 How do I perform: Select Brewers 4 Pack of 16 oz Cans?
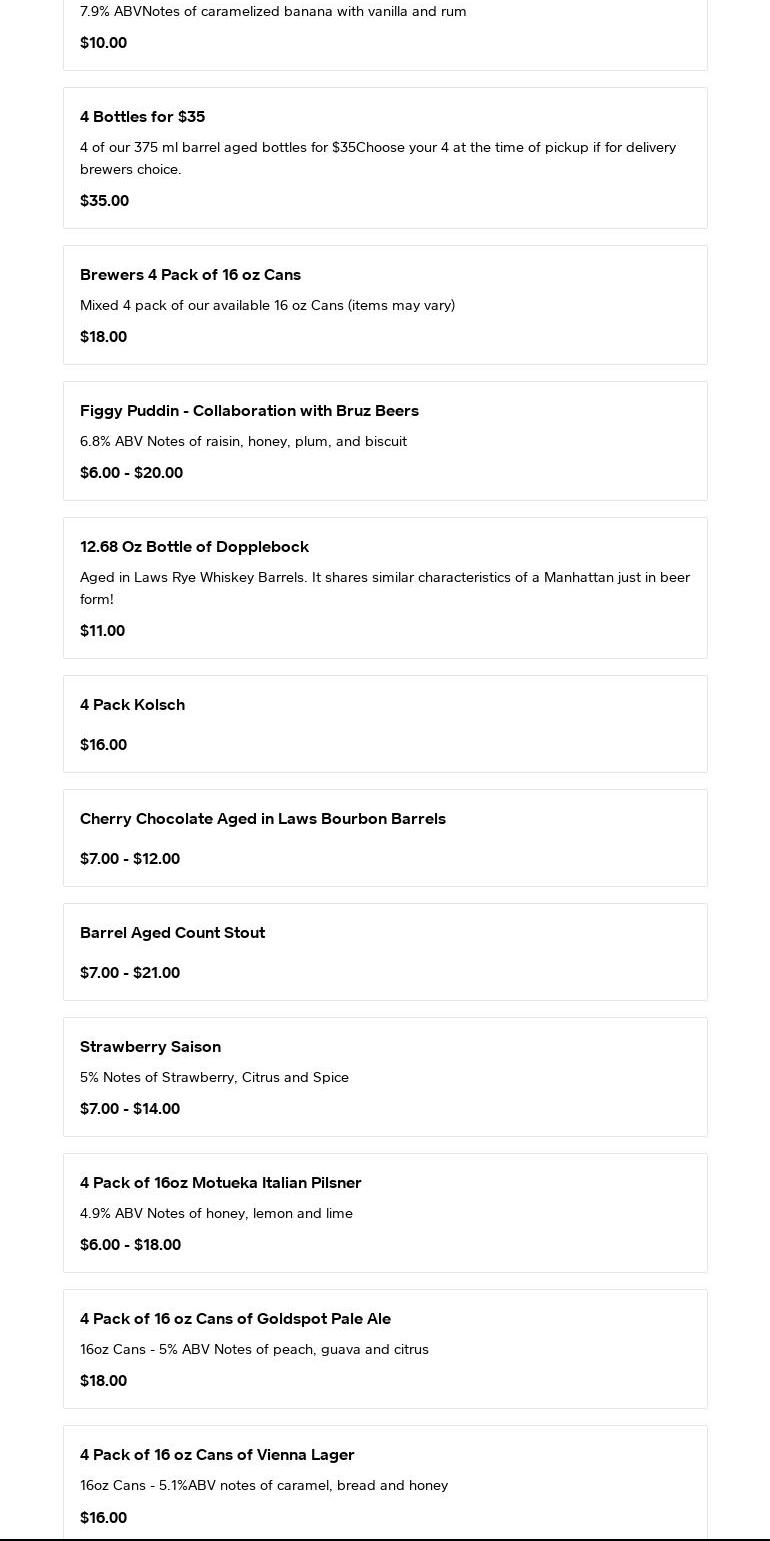click(x=190, y=275)
